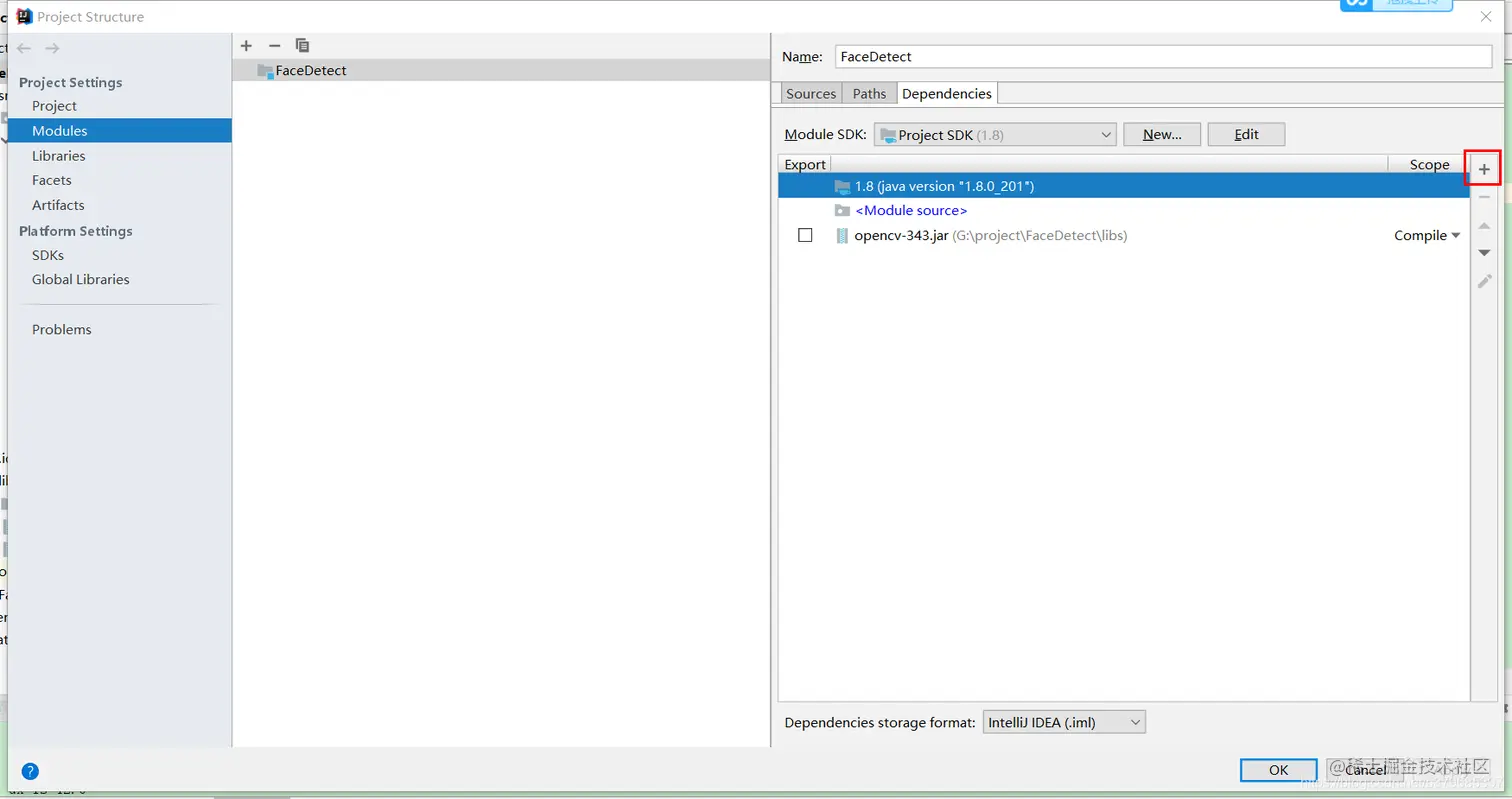Viewport: 1512px width, 799px height.
Task: Remove dependency with minus button
Action: (x=1484, y=198)
